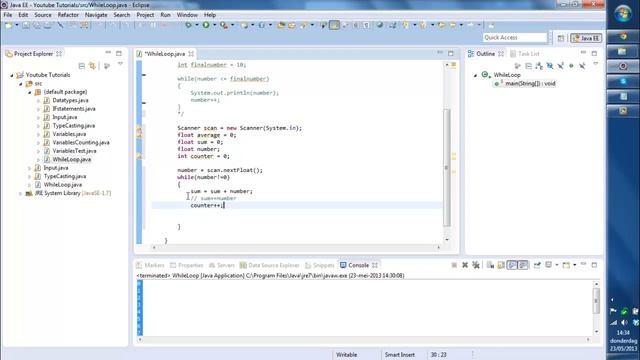Viewport: 640px width, 360px height.
Task: Toggle Sort in the Outline toolbar
Action: pos(539,66)
